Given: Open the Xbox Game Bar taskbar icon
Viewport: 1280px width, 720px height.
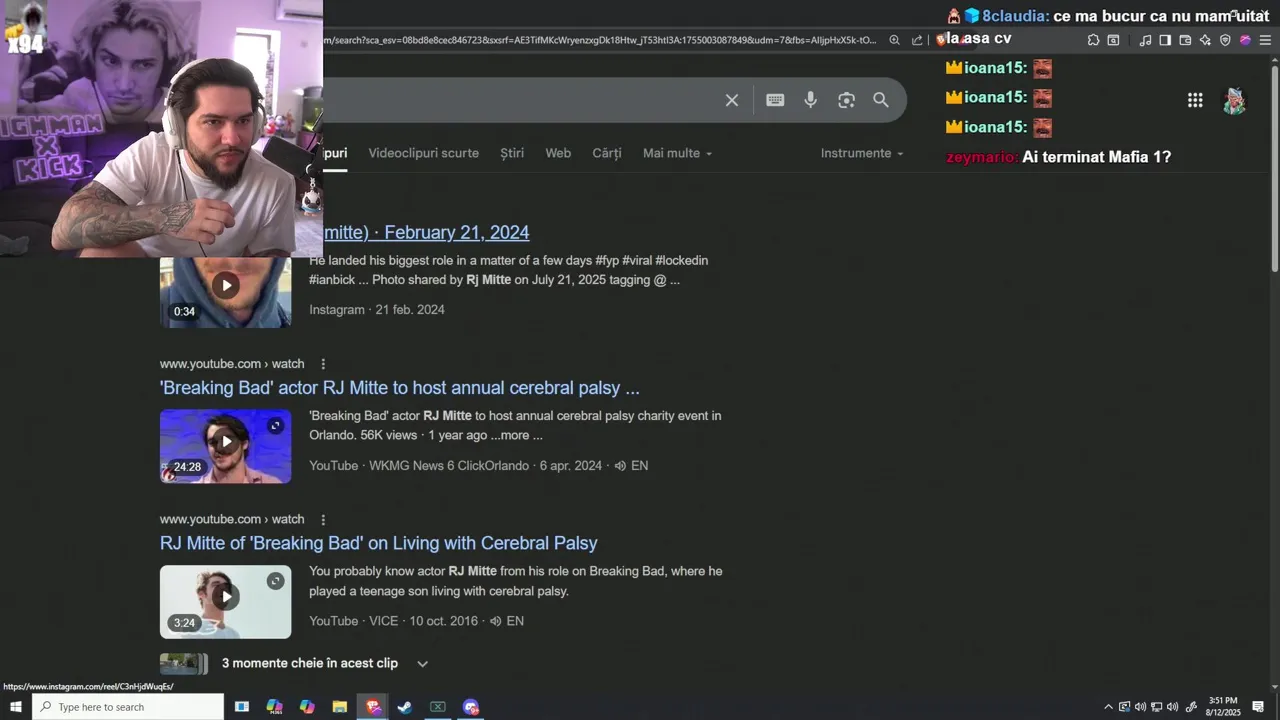Looking at the screenshot, I should 438,707.
